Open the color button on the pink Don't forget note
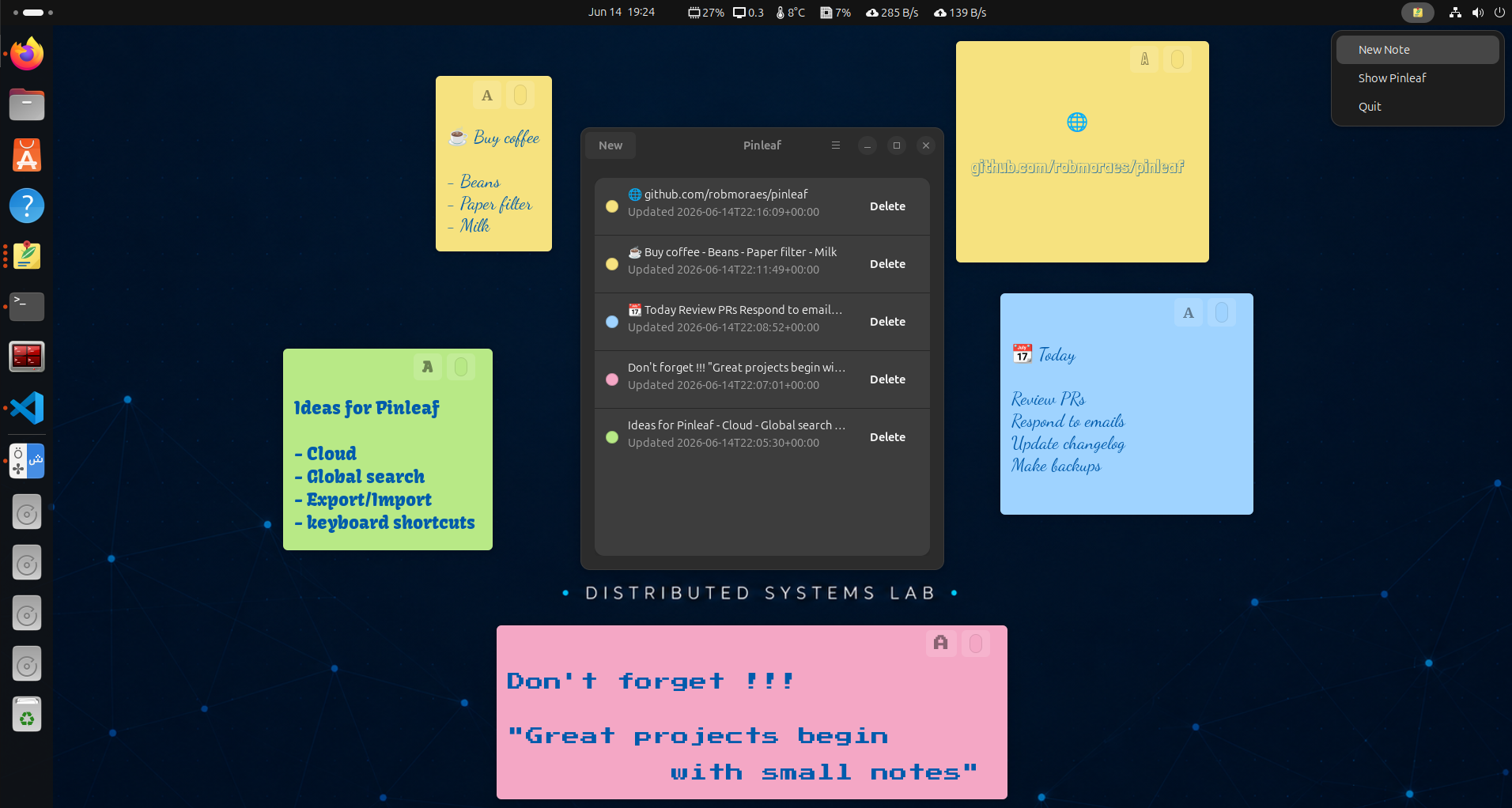Screen dimensions: 1512x808 pos(976,643)
